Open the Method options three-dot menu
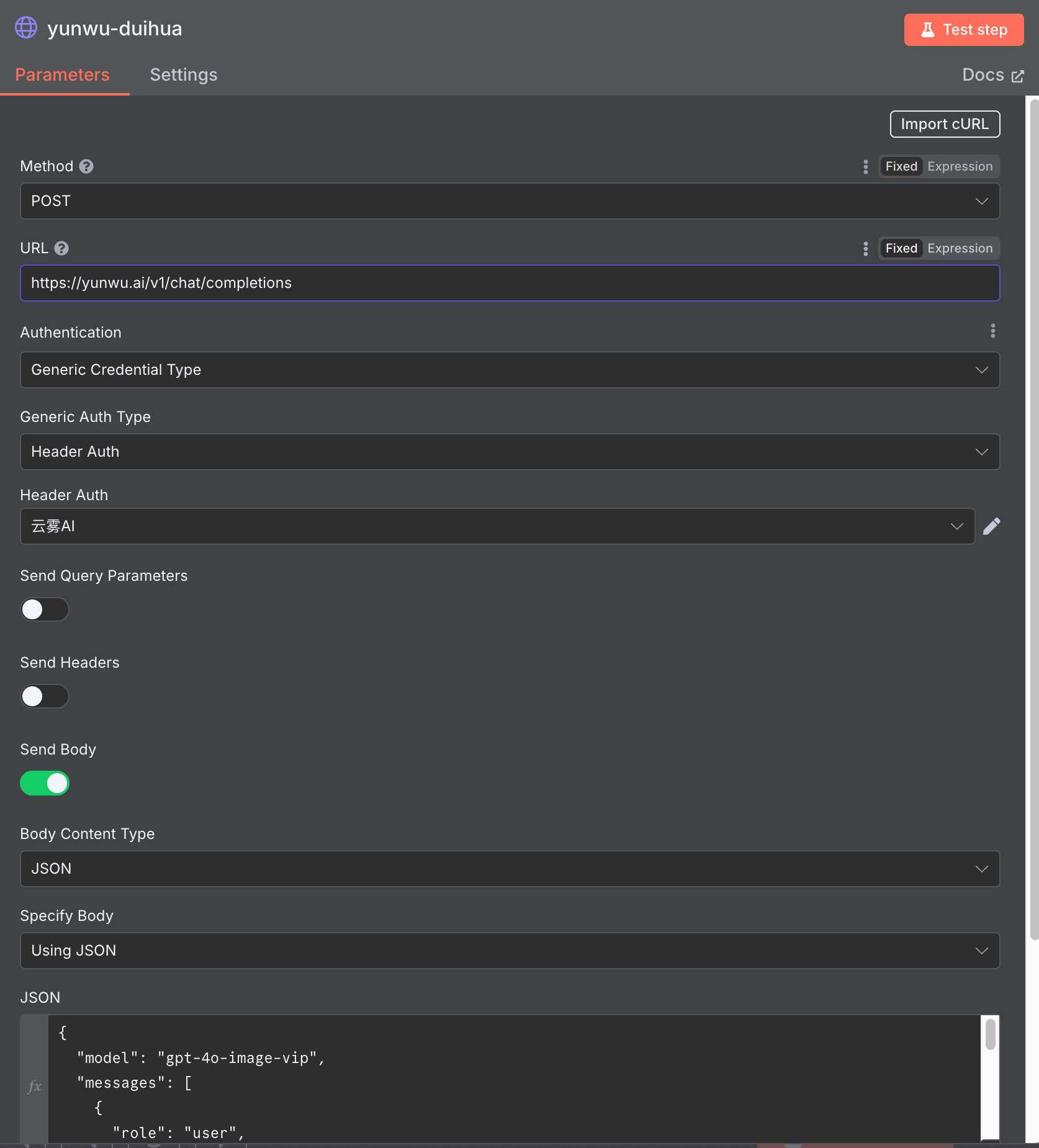Viewport: 1039px width, 1148px height. [866, 166]
